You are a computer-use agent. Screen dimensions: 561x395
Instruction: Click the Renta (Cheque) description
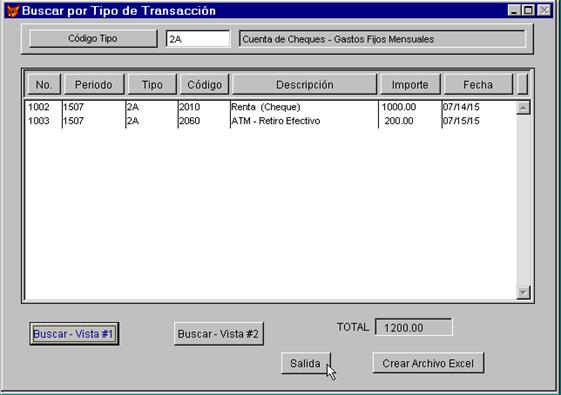pos(266,107)
